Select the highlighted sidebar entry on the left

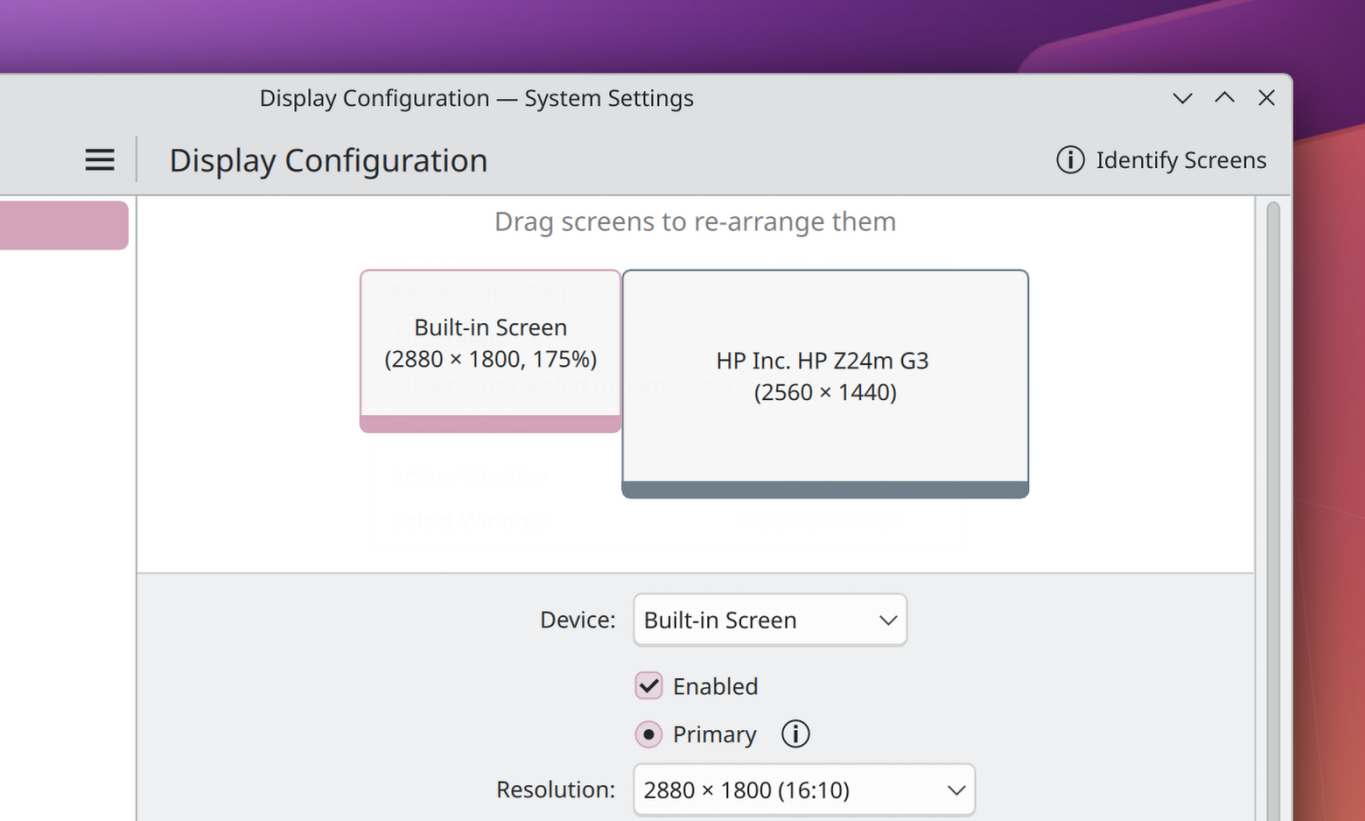point(64,225)
